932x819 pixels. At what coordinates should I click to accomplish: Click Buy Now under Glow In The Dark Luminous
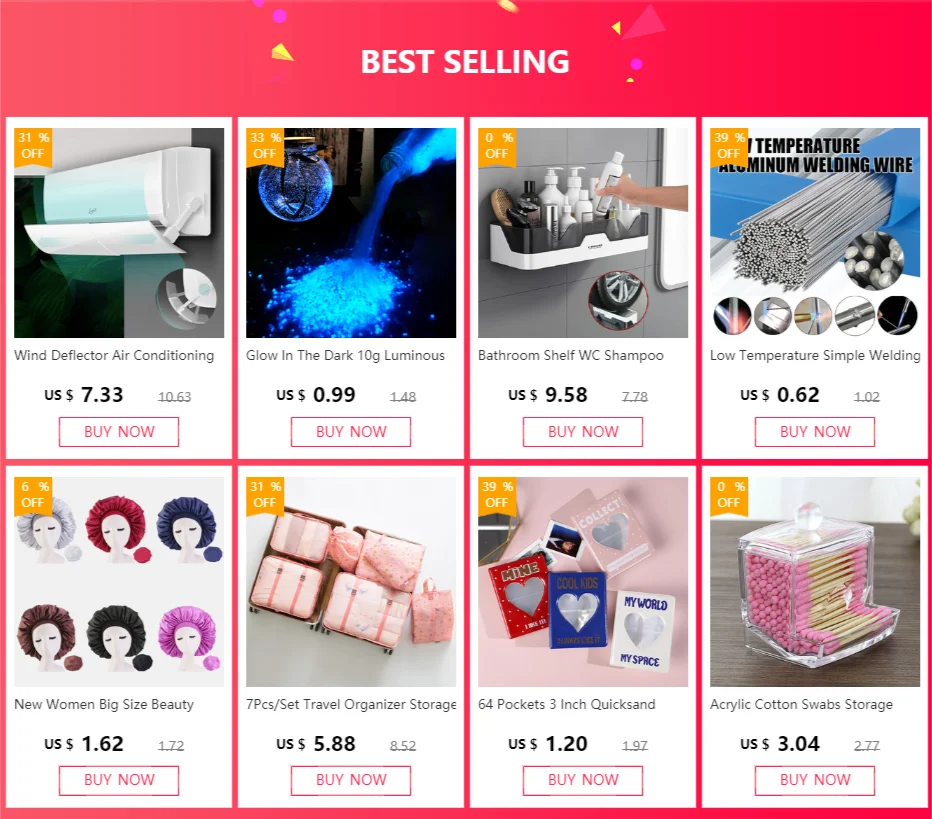pyautogui.click(x=351, y=431)
